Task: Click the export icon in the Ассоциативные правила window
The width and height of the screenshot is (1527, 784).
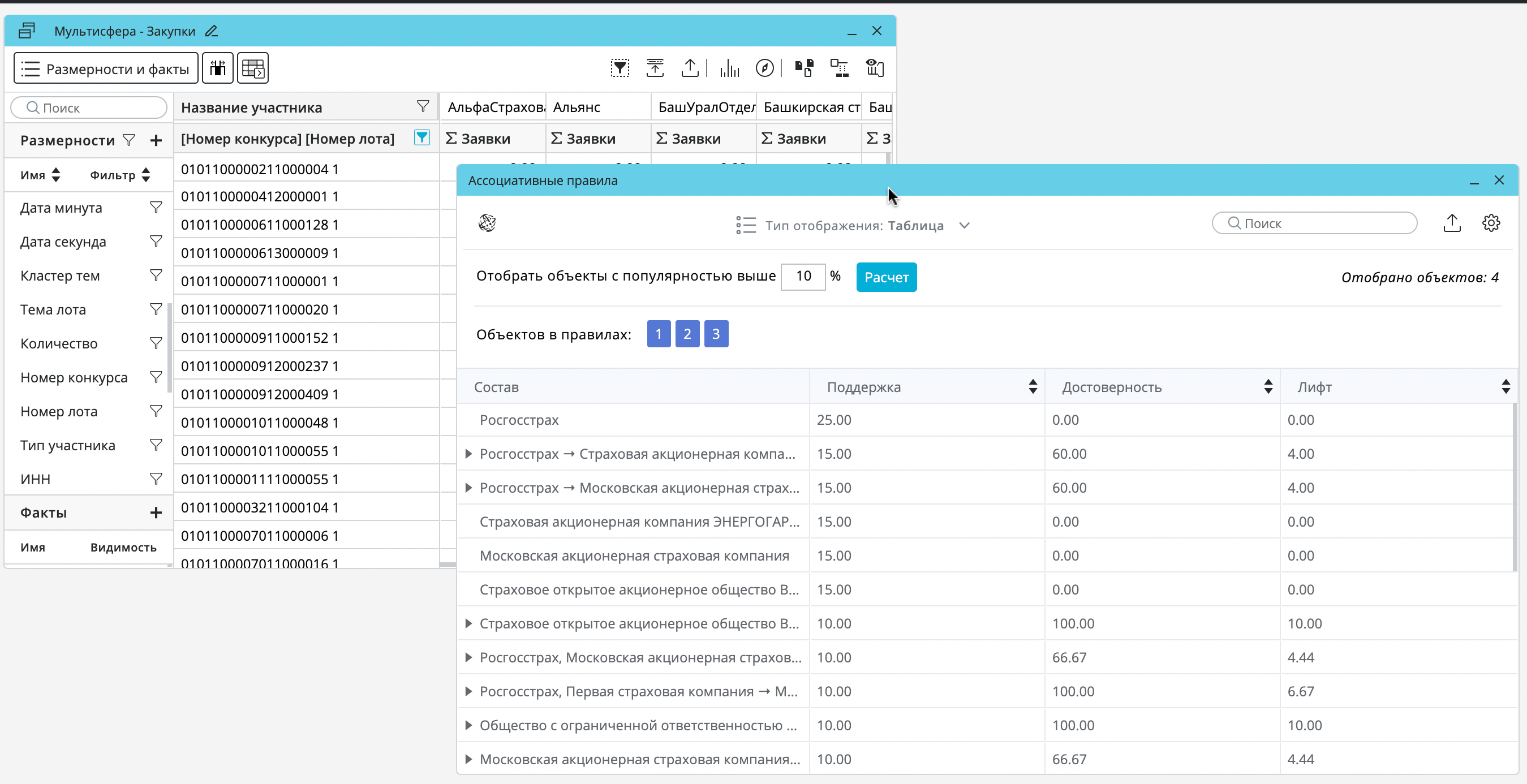Action: coord(1452,223)
